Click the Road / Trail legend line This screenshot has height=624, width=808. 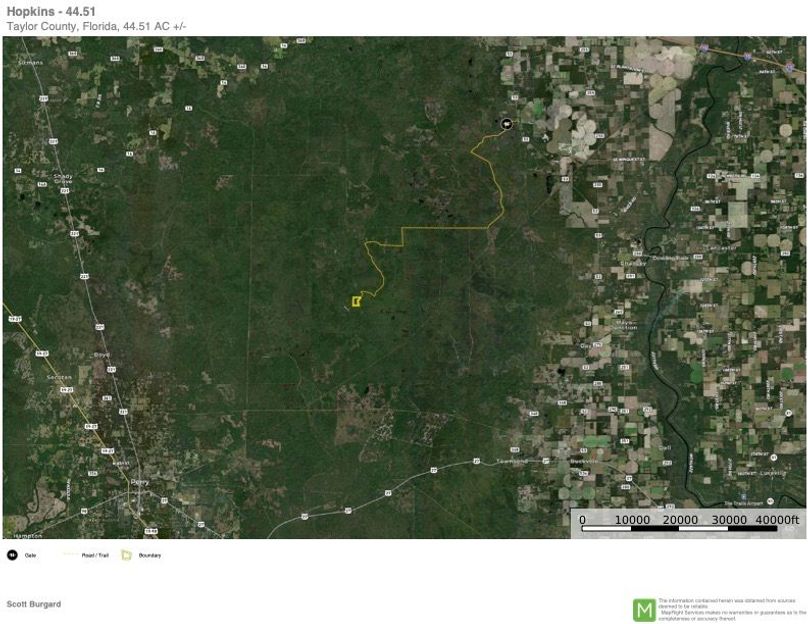click(71, 555)
